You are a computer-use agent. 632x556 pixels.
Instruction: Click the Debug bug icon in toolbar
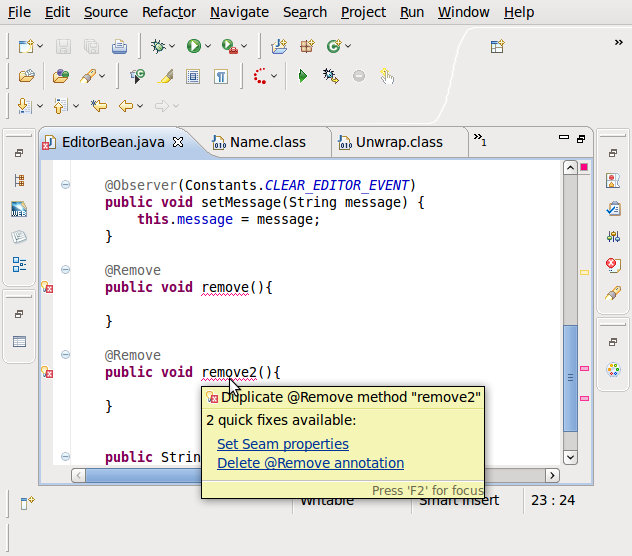pos(158,46)
